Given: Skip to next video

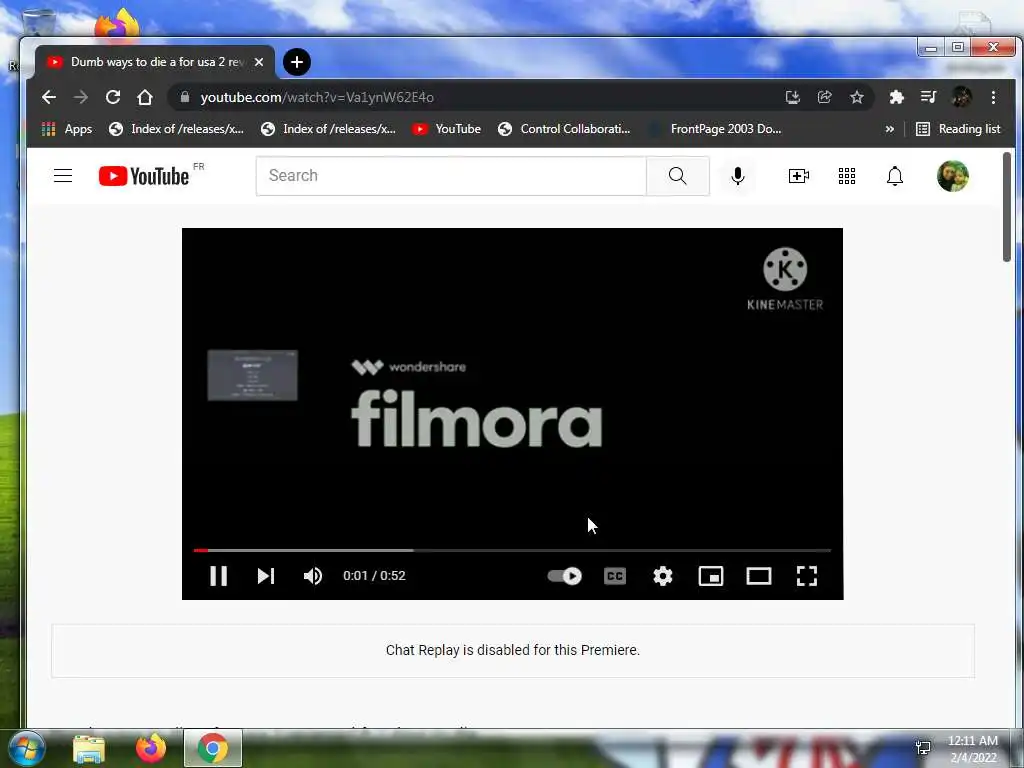Looking at the screenshot, I should click(x=266, y=575).
